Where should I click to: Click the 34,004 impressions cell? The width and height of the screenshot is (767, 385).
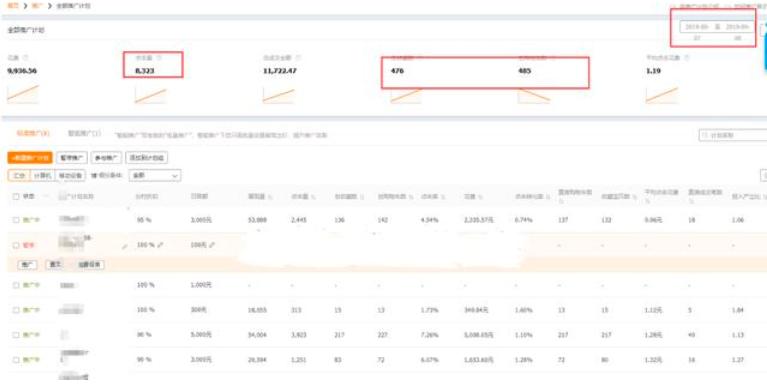257,335
